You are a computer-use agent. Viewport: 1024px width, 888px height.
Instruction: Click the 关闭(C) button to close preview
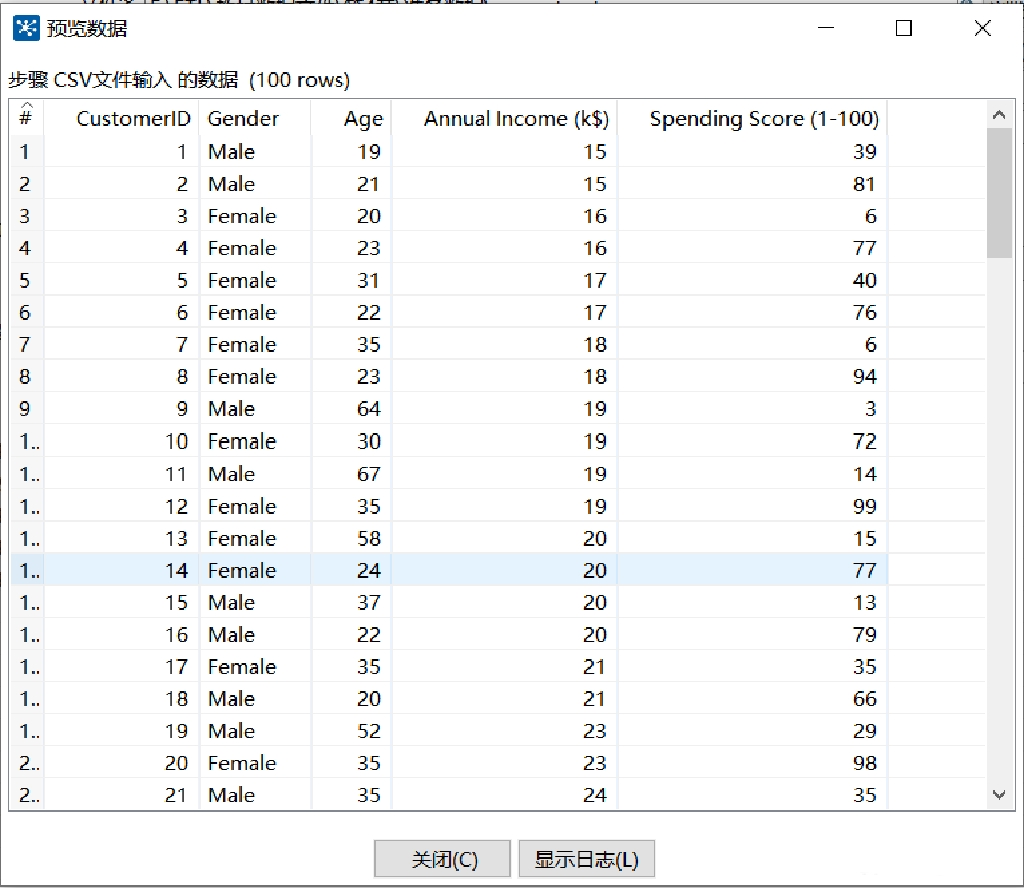click(x=441, y=858)
